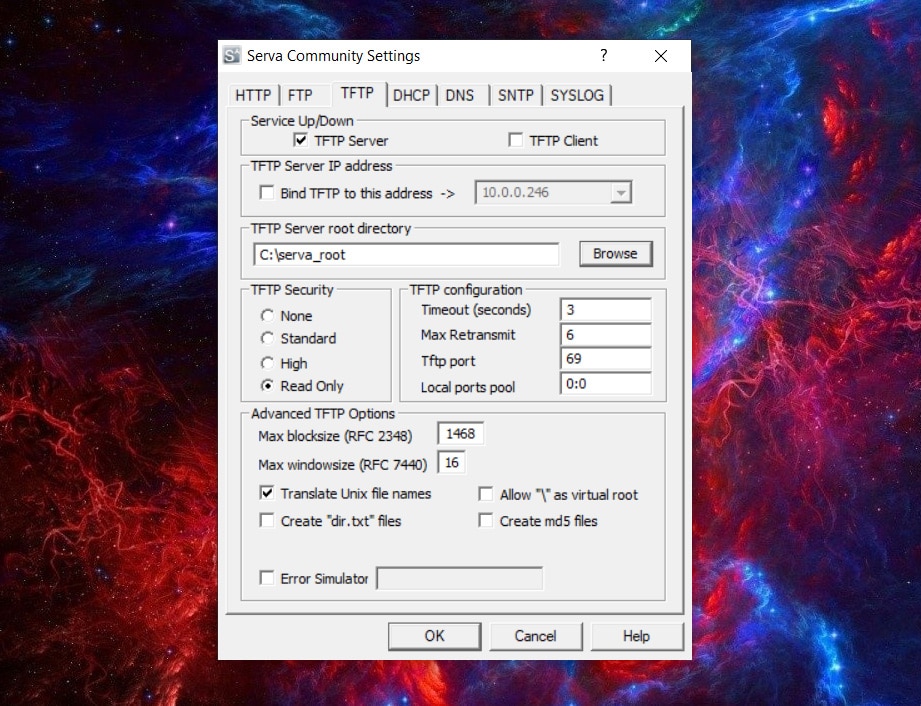Check Create md5 files option
Image resolution: width=921 pixels, height=706 pixels.
point(486,520)
